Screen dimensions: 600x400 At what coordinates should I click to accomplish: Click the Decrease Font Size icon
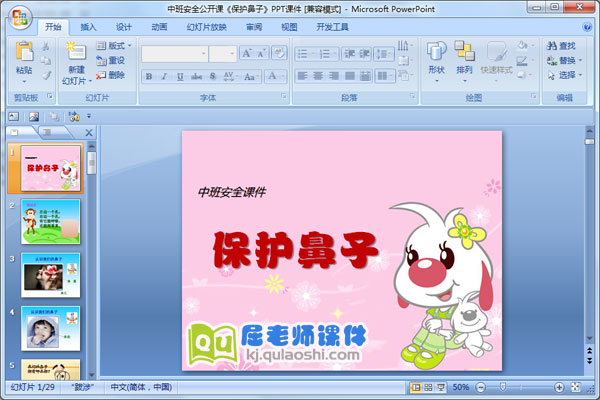(x=262, y=54)
